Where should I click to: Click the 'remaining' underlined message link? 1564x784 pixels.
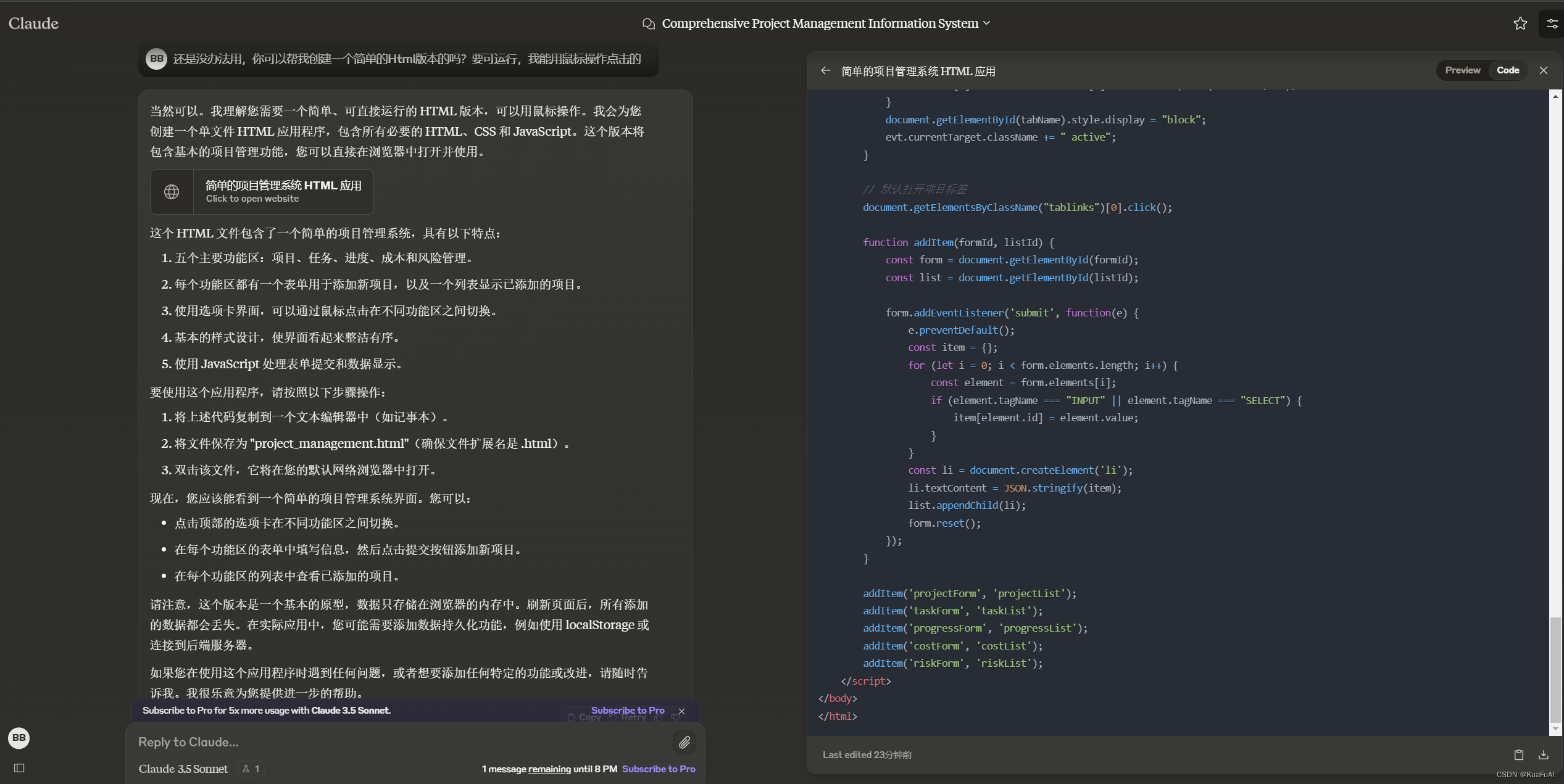click(x=549, y=769)
